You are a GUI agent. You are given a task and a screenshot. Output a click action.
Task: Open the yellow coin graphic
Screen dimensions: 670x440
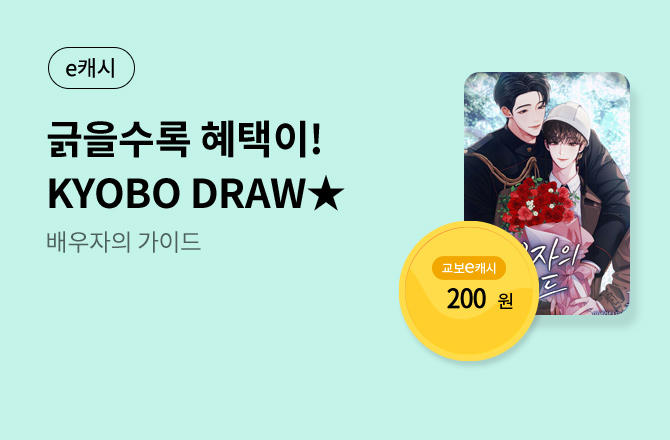469,291
